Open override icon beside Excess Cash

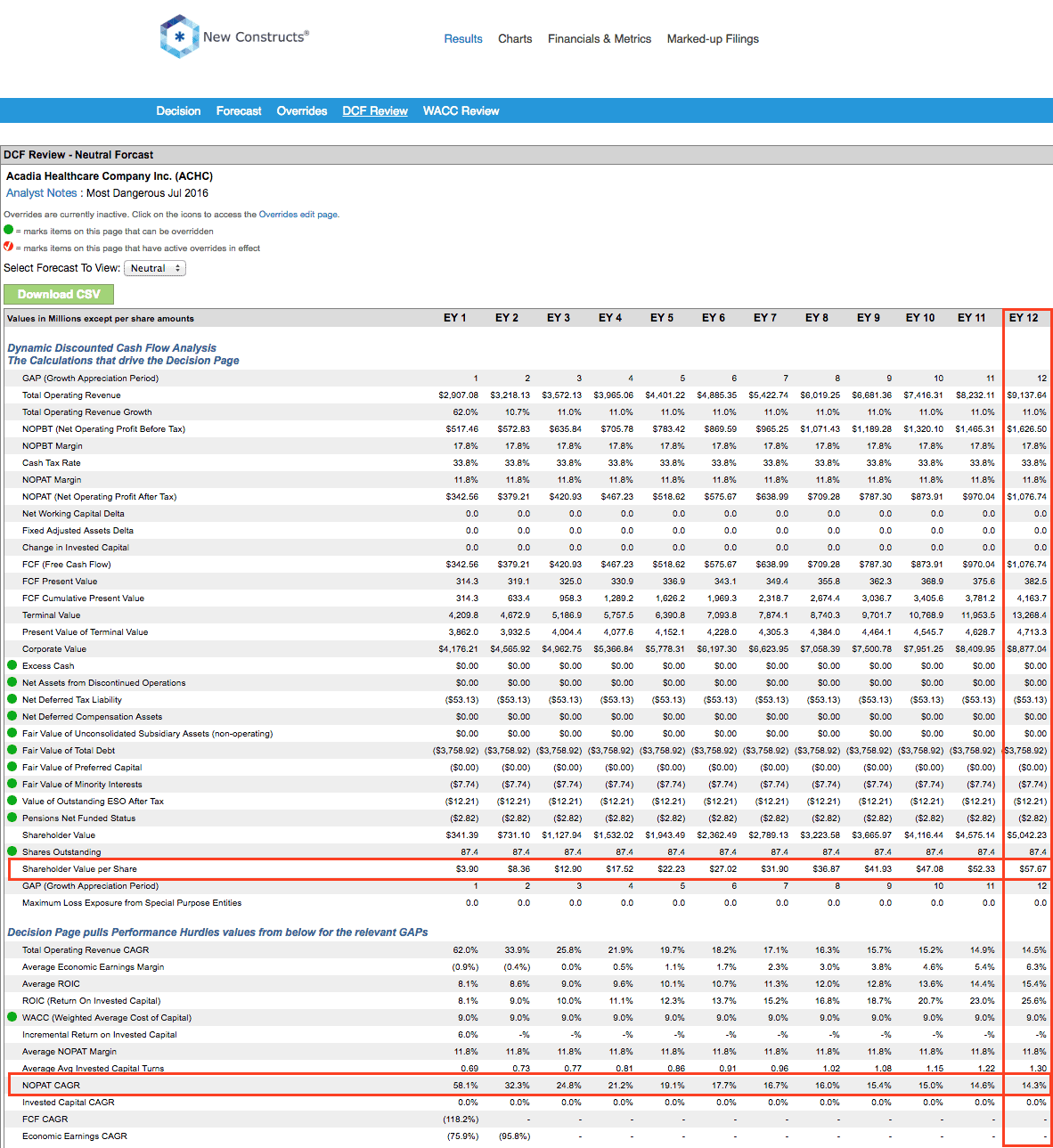pos(12,665)
